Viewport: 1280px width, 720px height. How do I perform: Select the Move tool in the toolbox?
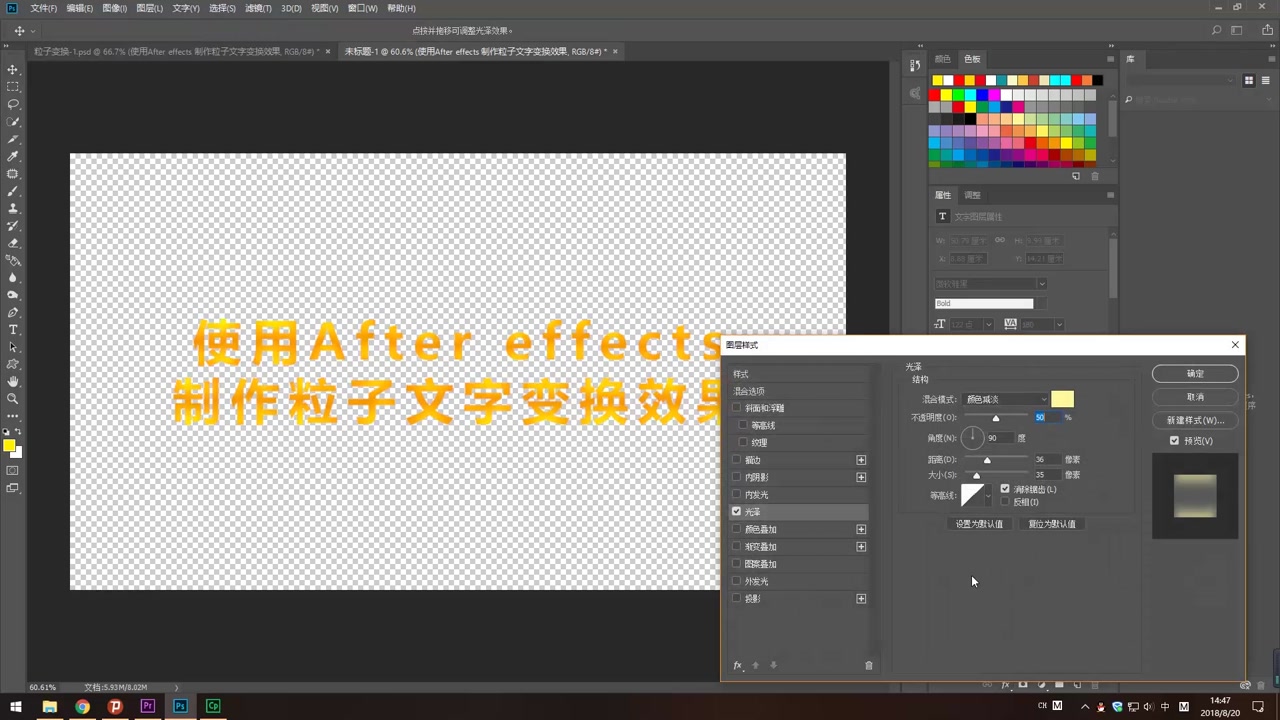13,69
